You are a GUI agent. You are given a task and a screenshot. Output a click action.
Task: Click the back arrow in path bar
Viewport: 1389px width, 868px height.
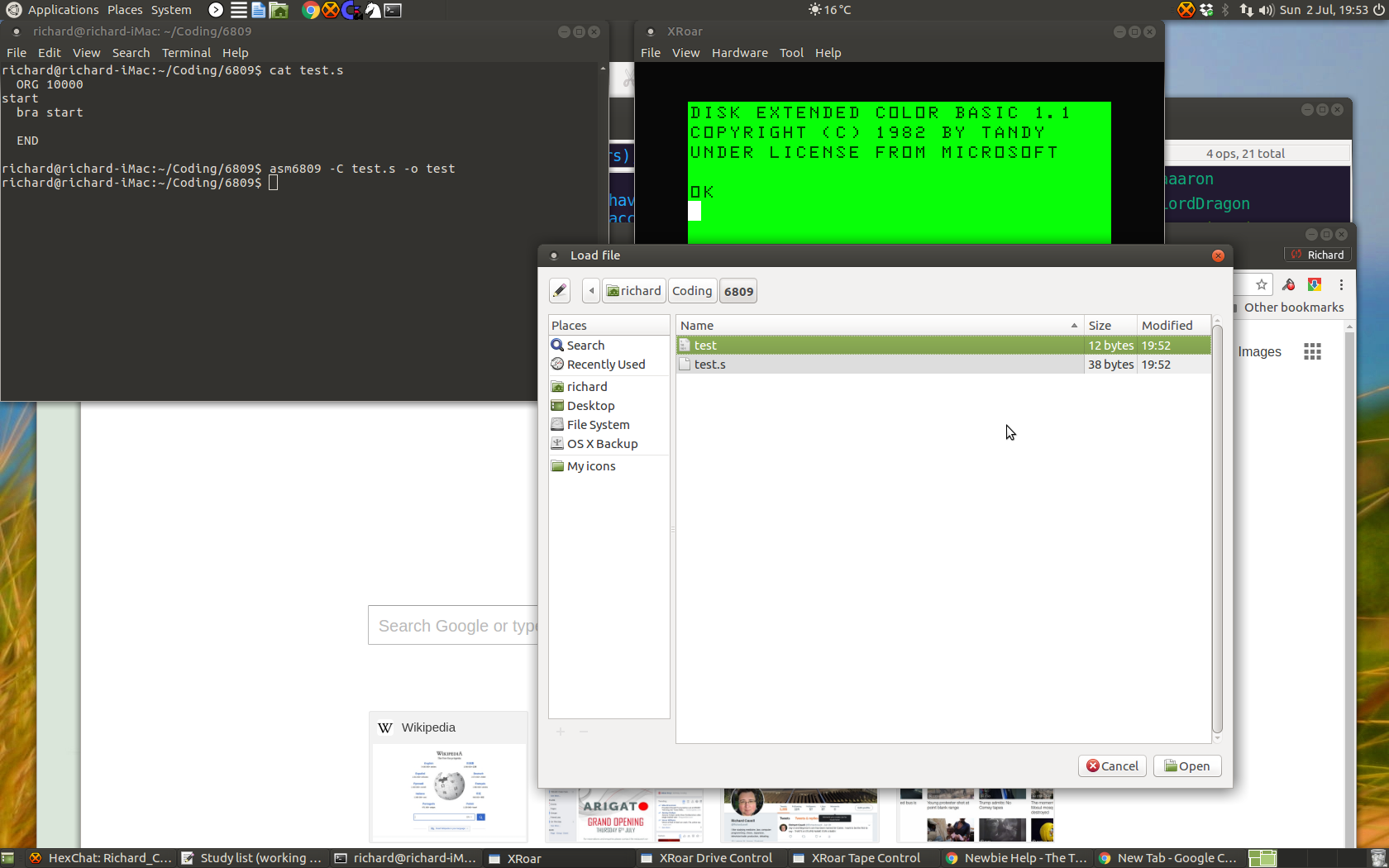click(x=591, y=291)
